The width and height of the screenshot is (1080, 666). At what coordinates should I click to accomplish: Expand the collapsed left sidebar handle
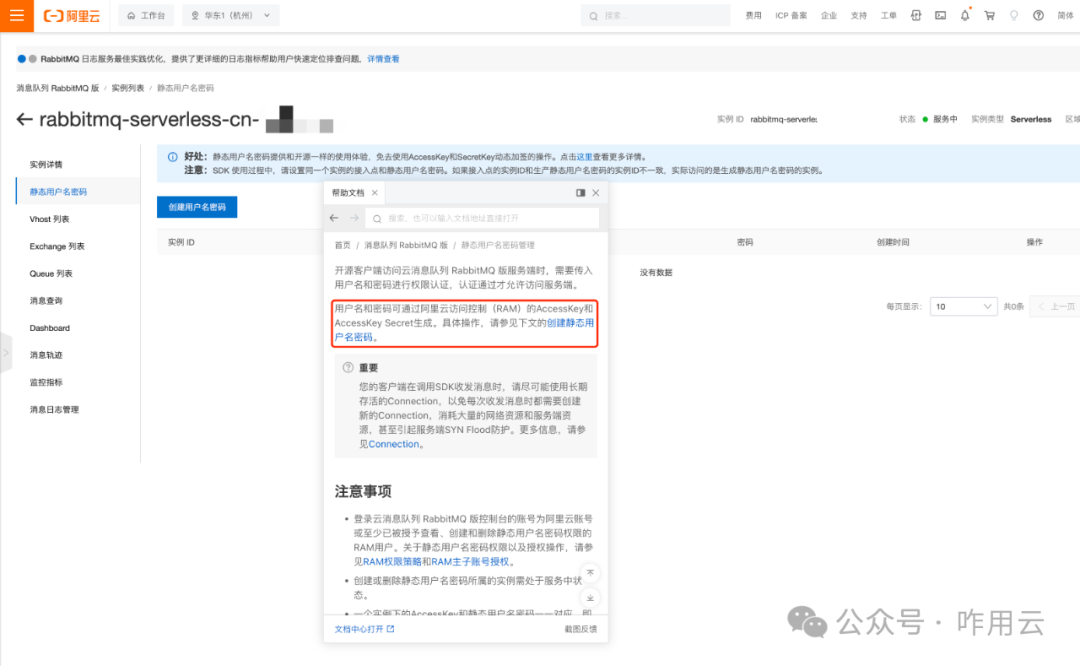(6, 353)
